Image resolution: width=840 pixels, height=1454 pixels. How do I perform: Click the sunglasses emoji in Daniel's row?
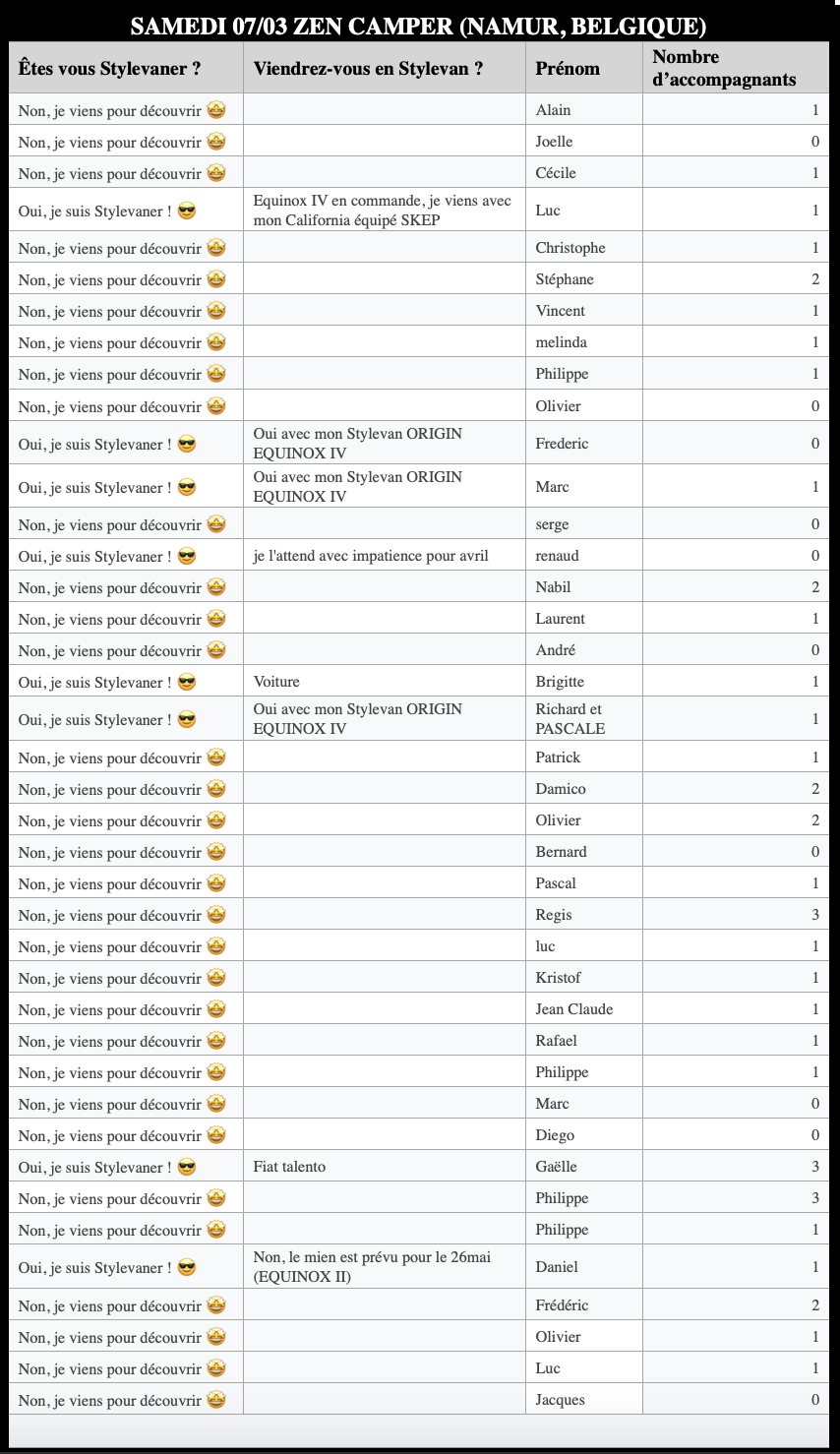pyautogui.click(x=186, y=1268)
